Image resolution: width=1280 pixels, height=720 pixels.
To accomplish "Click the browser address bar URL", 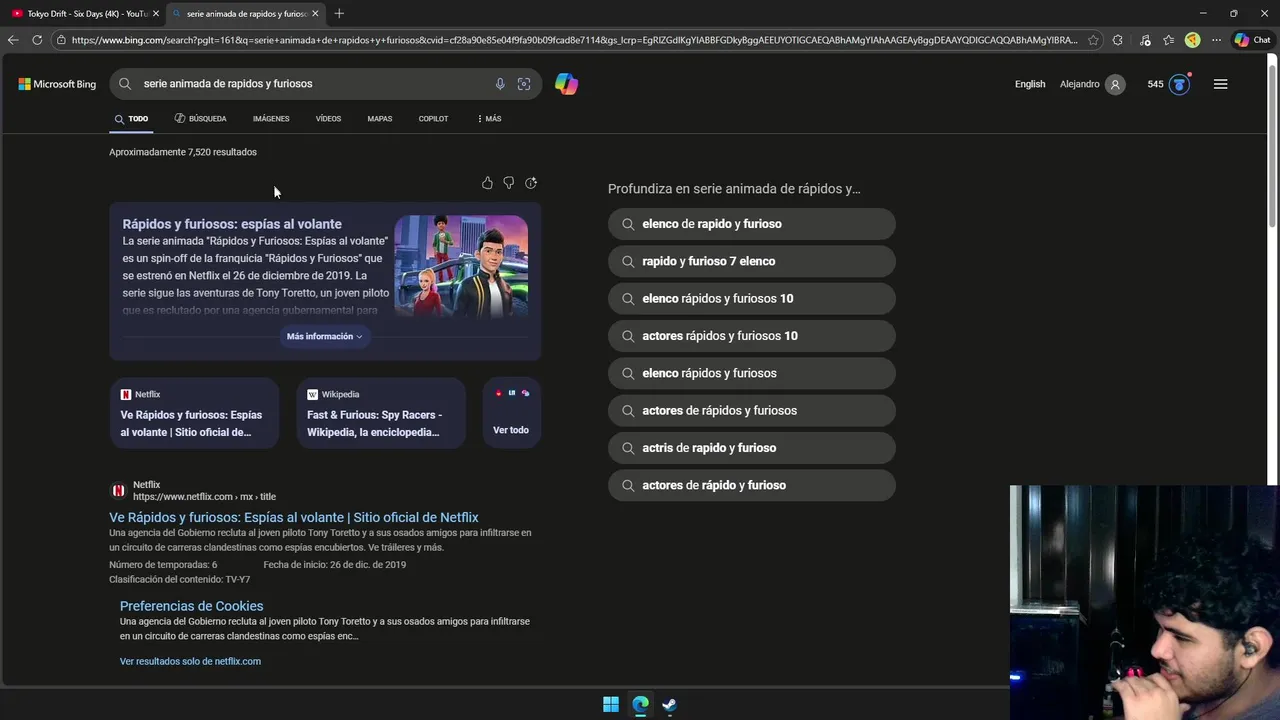I will [x=574, y=40].
